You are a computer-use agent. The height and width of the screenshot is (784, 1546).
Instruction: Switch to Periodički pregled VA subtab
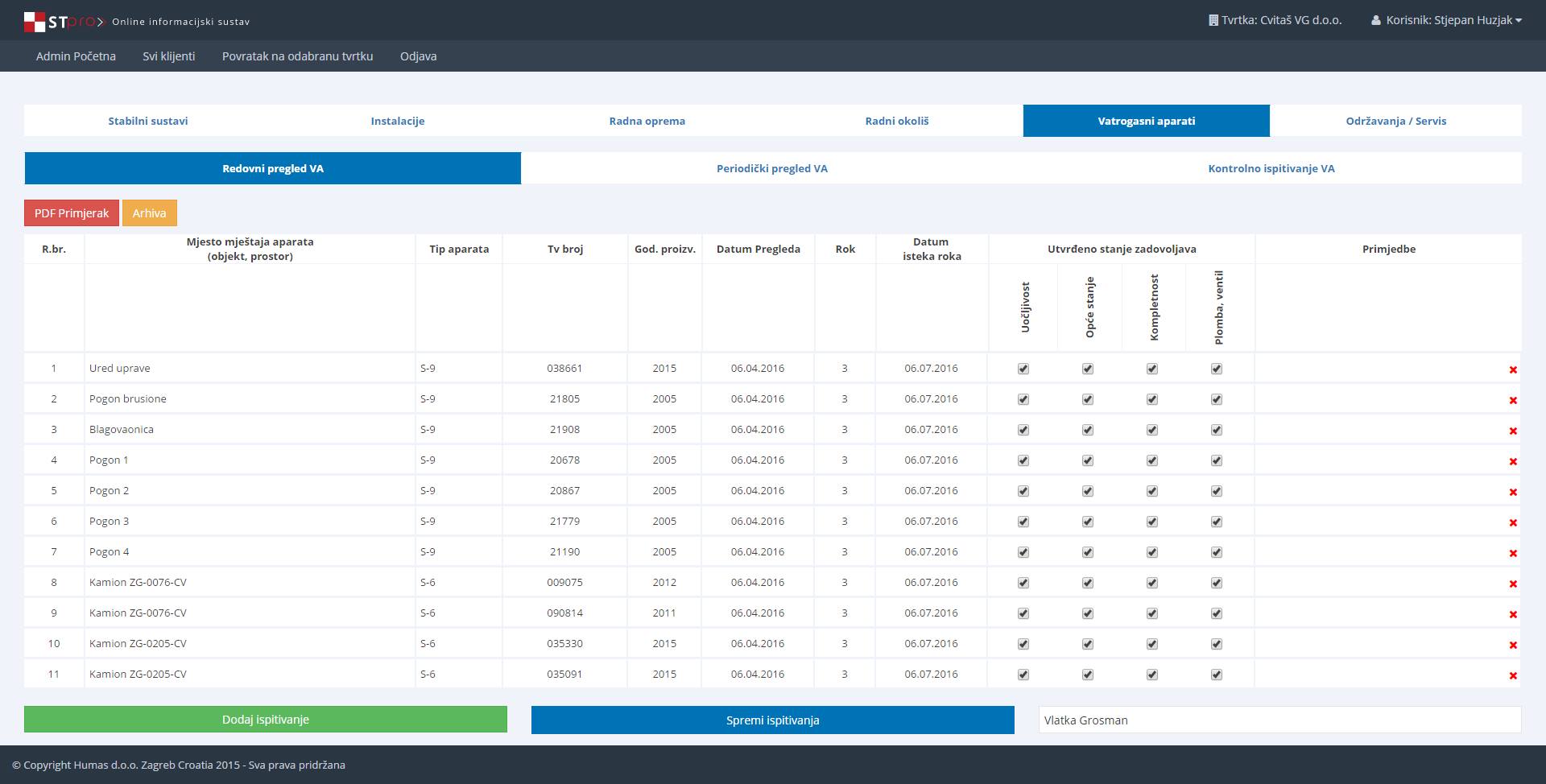[772, 168]
